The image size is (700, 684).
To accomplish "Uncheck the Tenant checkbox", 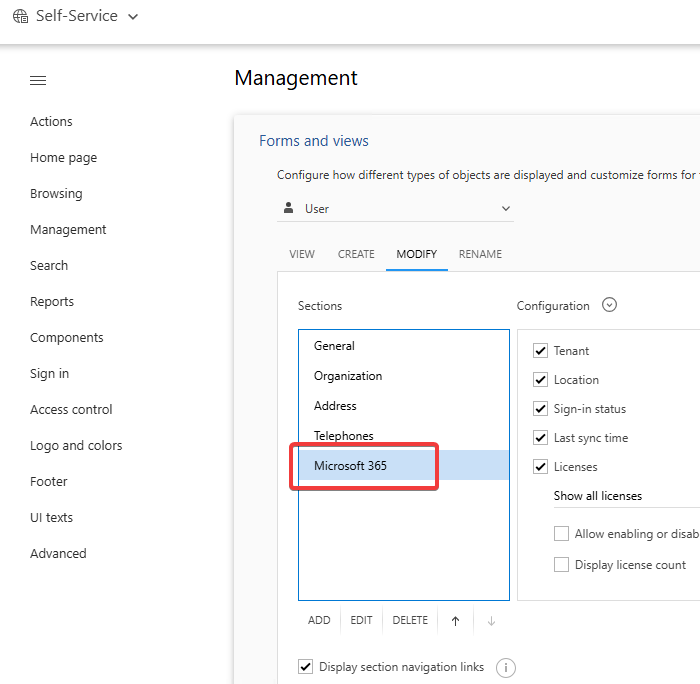I will pyautogui.click(x=541, y=351).
